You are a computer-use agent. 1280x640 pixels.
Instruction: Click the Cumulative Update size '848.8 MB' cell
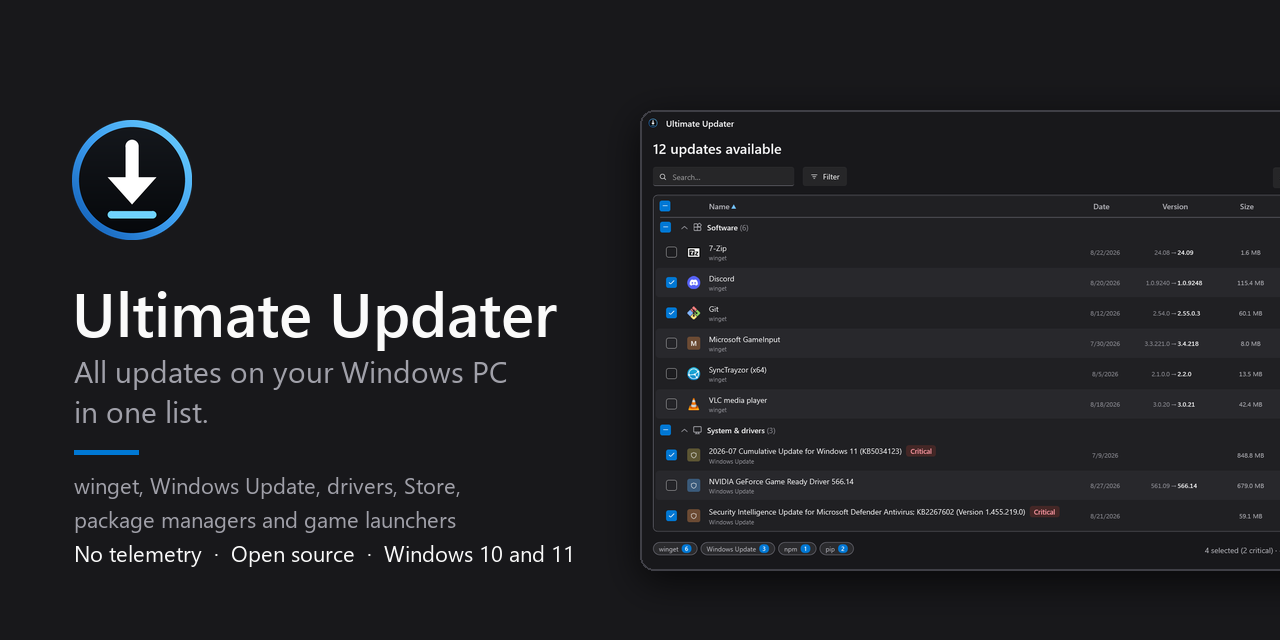1251,455
